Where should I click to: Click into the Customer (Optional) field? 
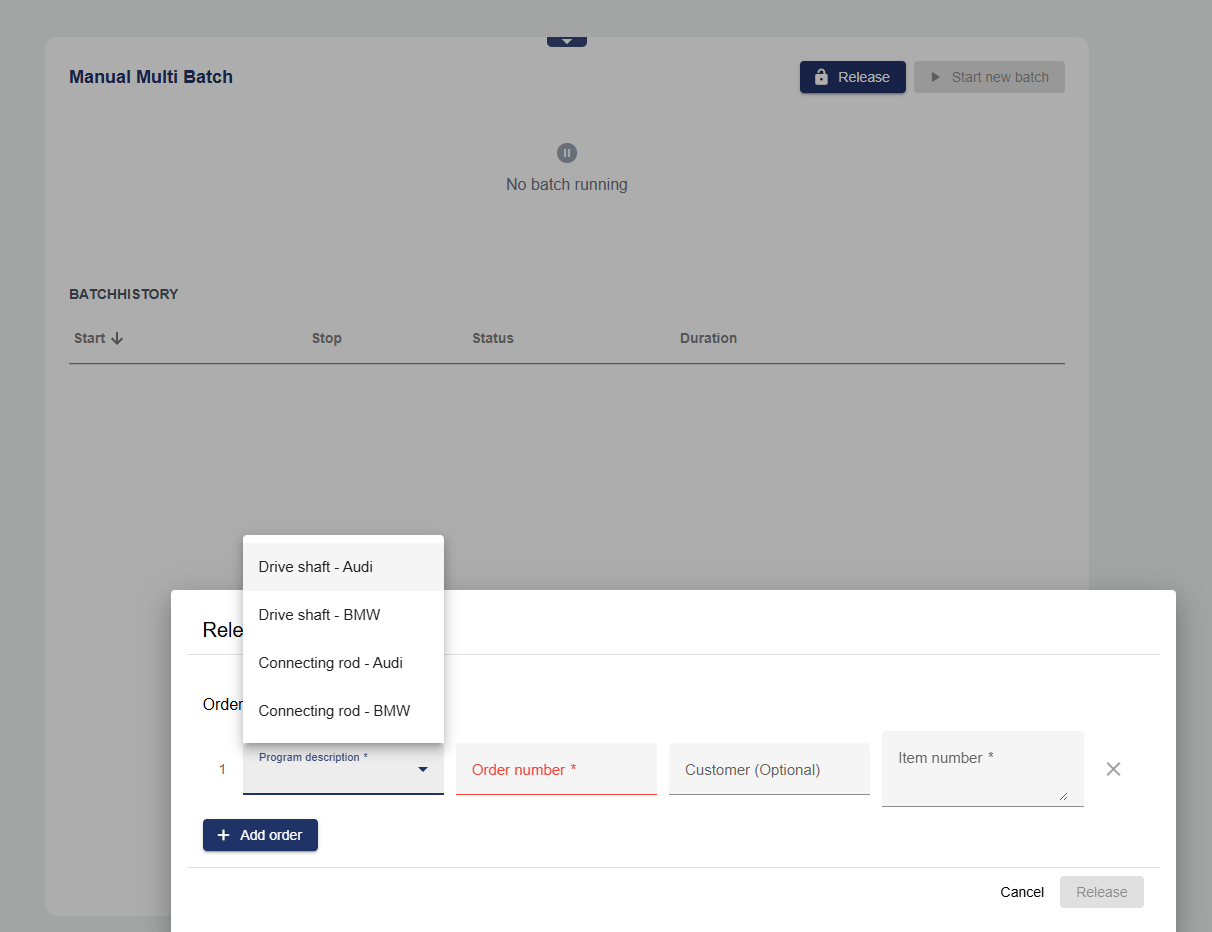click(769, 770)
